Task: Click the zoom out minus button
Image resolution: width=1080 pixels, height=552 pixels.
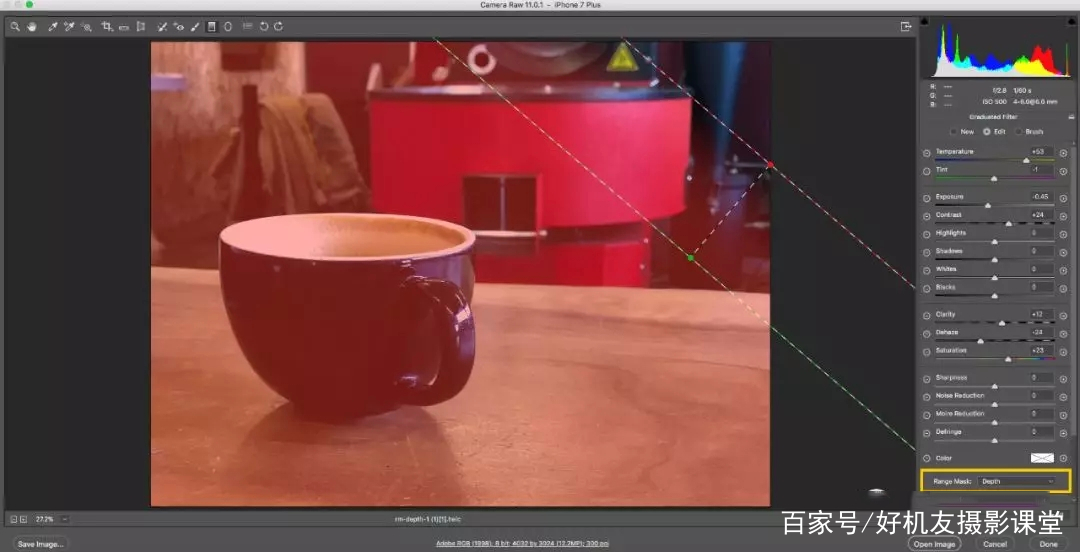Action: click(x=14, y=519)
